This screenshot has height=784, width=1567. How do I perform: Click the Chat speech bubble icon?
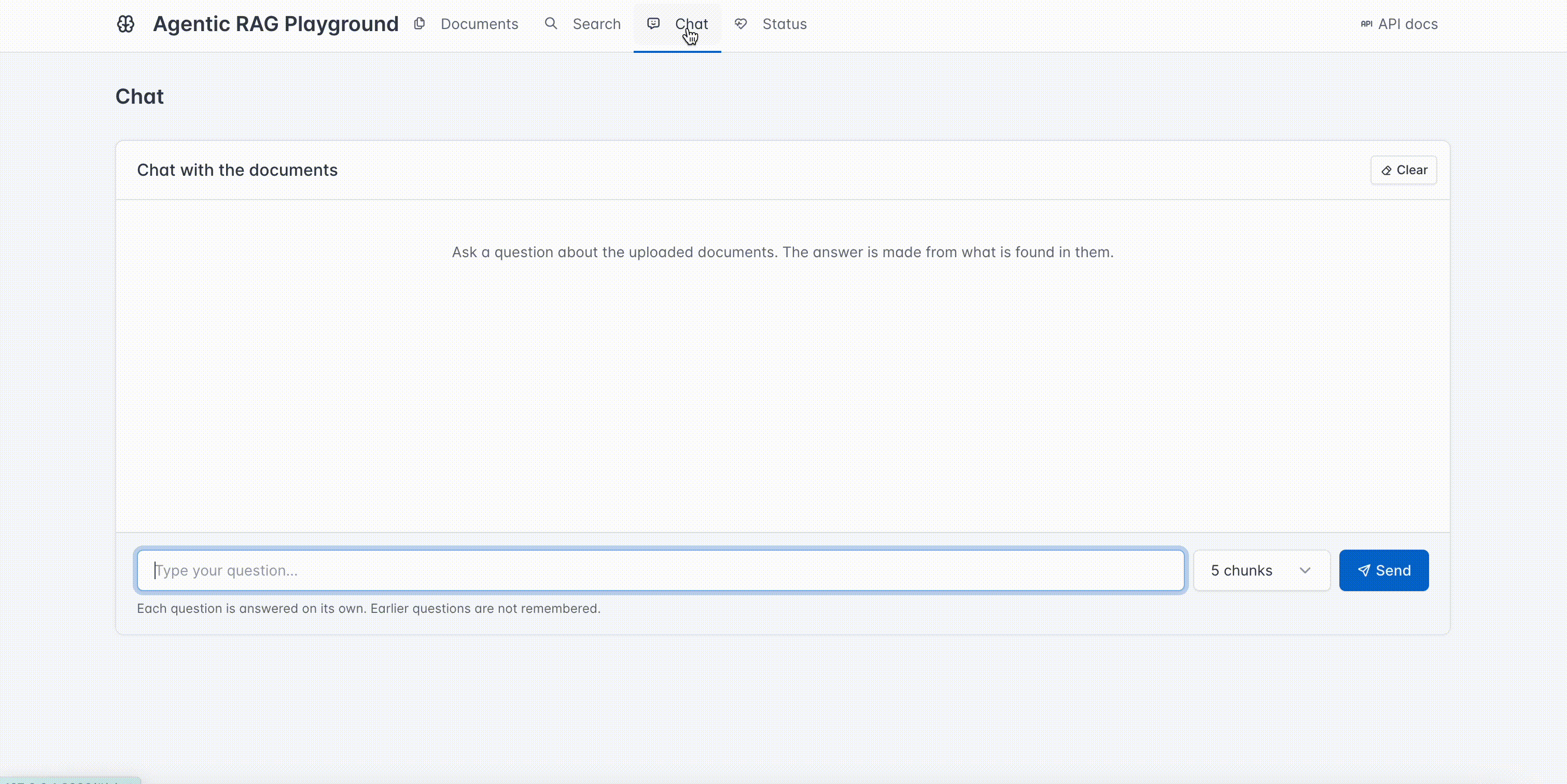click(653, 24)
